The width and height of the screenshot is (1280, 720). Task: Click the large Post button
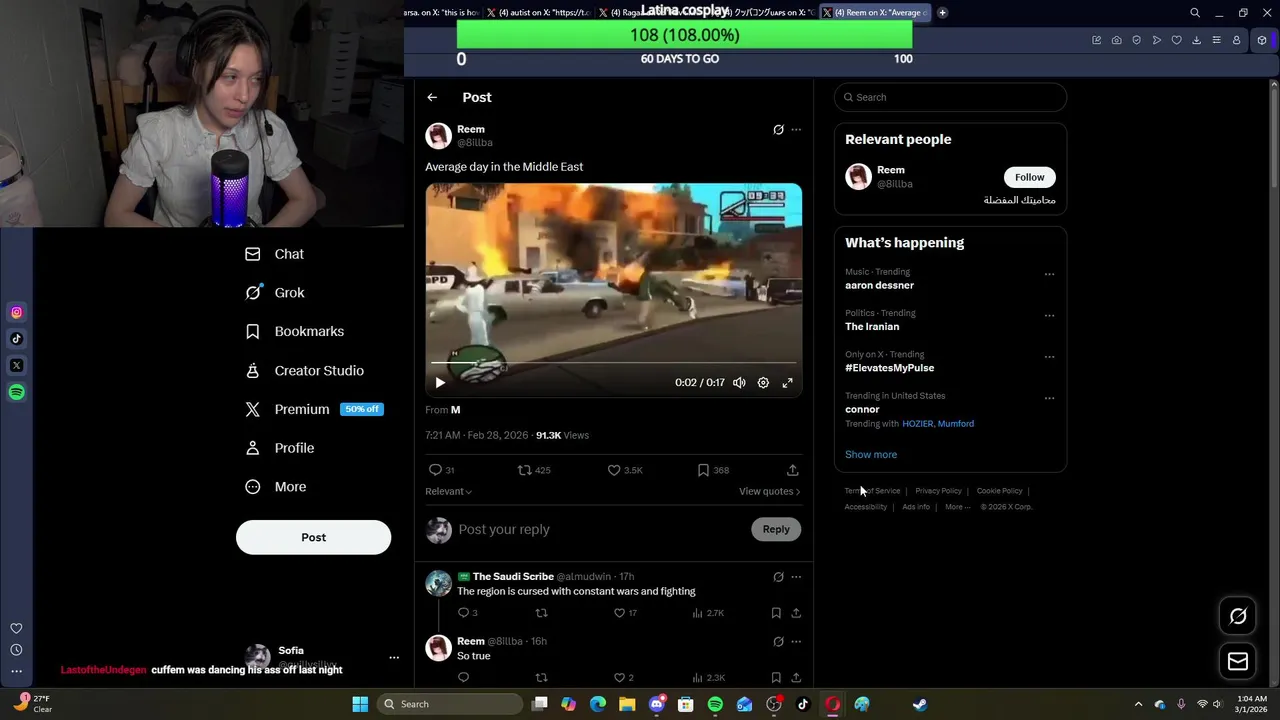click(x=313, y=537)
